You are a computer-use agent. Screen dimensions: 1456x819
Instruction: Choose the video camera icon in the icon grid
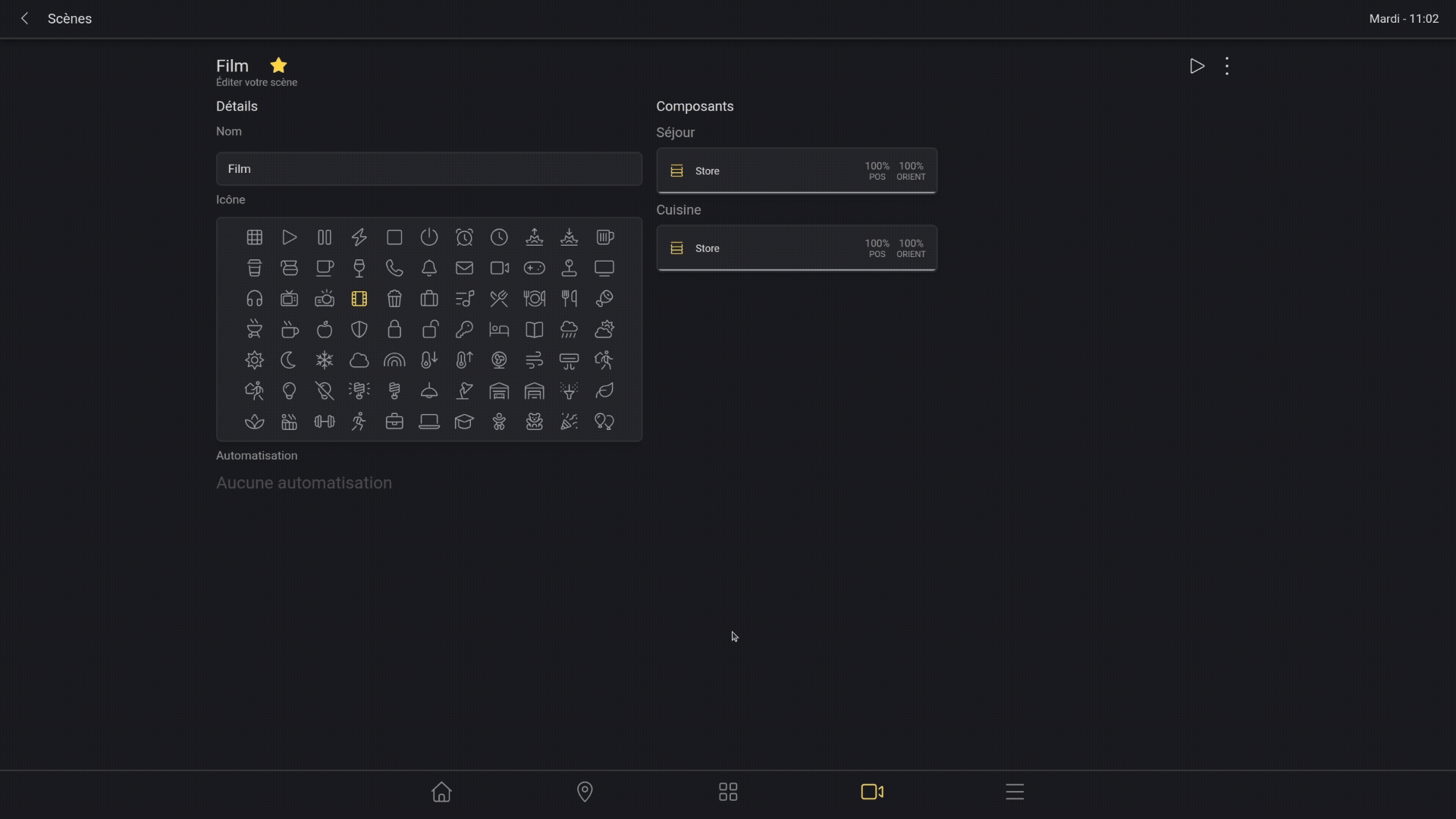point(499,268)
